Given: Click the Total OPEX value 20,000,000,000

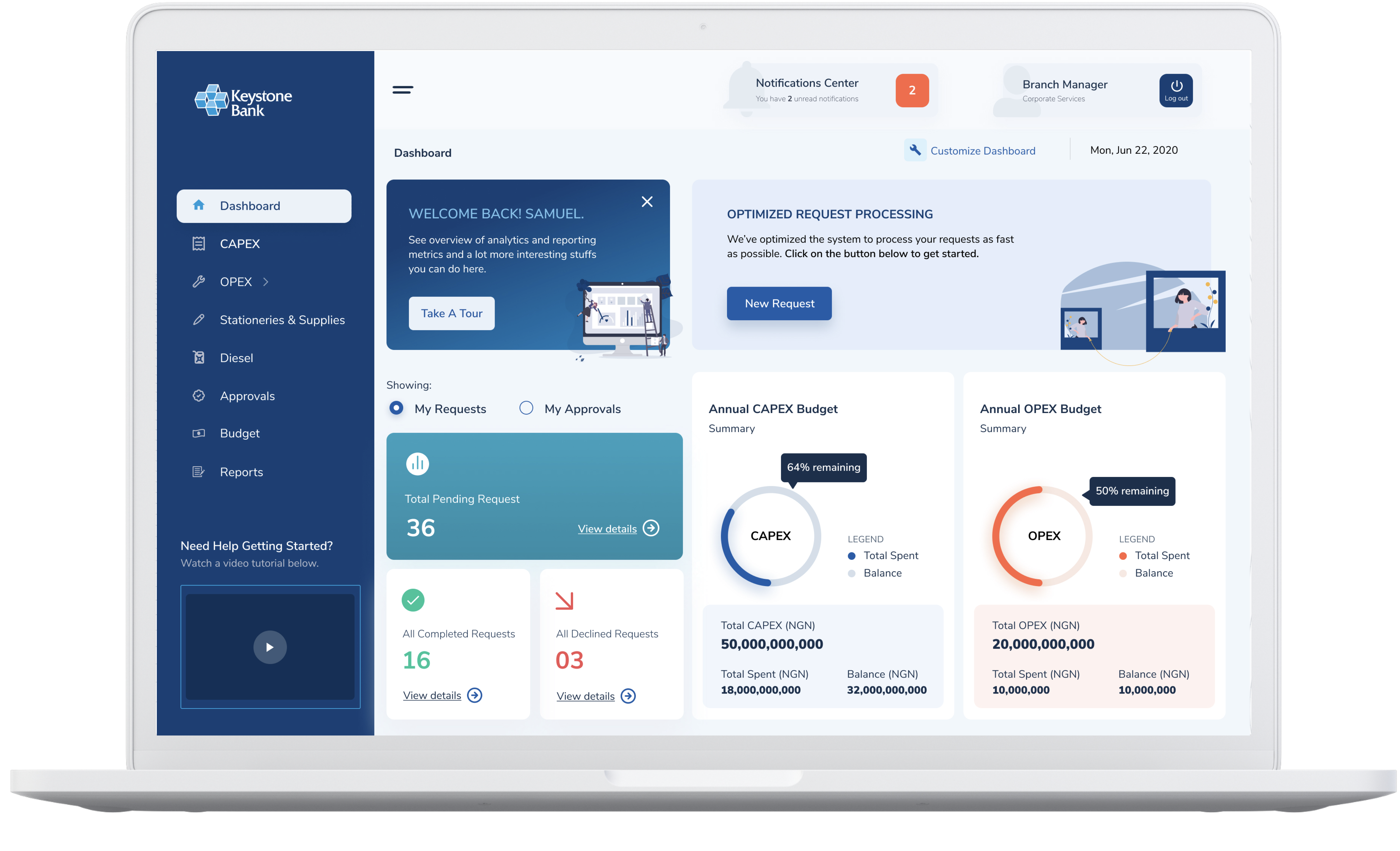Looking at the screenshot, I should click(x=1043, y=644).
